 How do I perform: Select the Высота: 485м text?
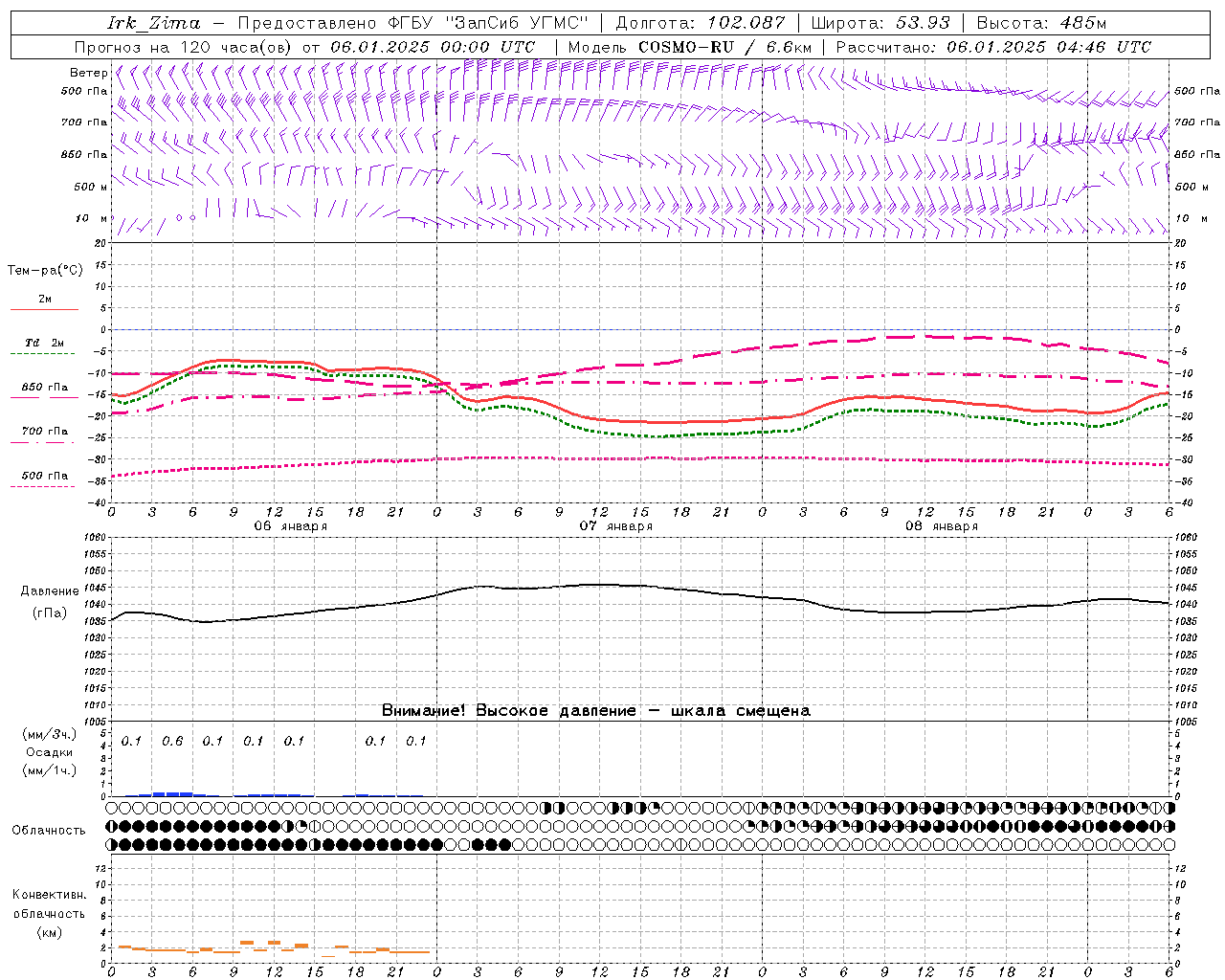coord(1041,23)
